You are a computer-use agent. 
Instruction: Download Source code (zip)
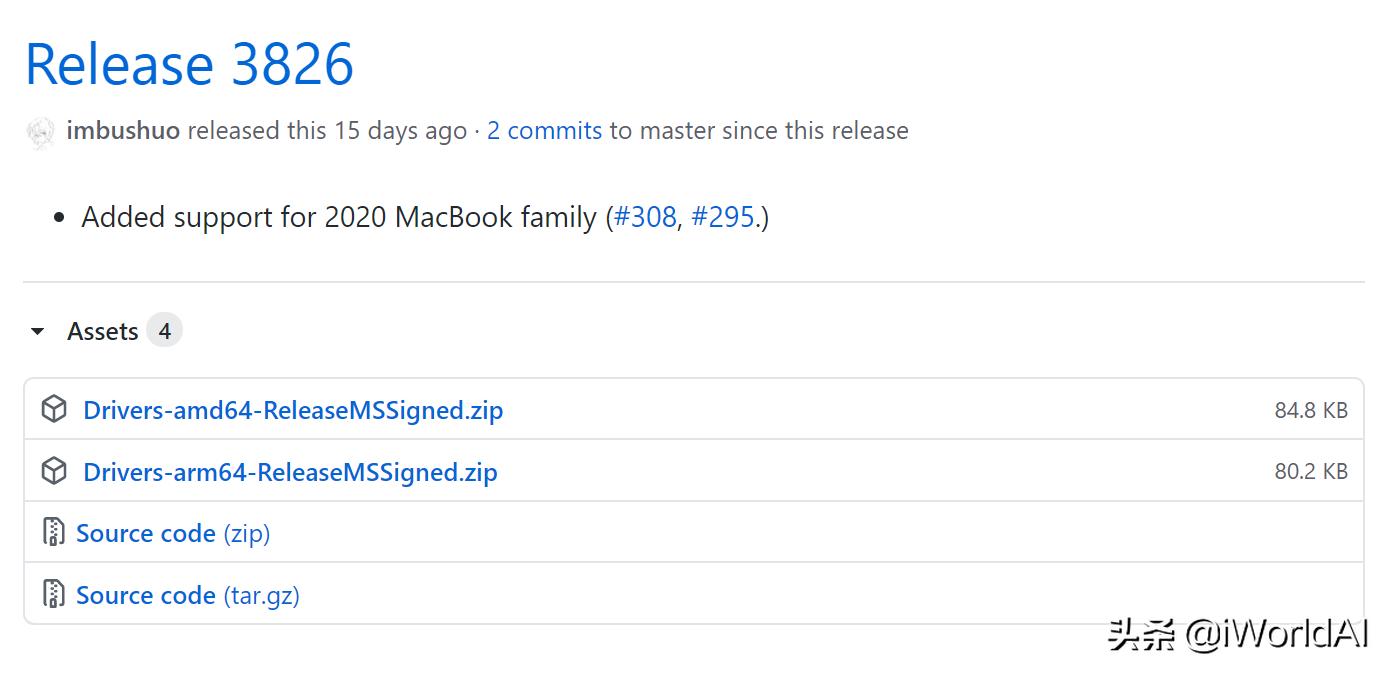tap(173, 533)
